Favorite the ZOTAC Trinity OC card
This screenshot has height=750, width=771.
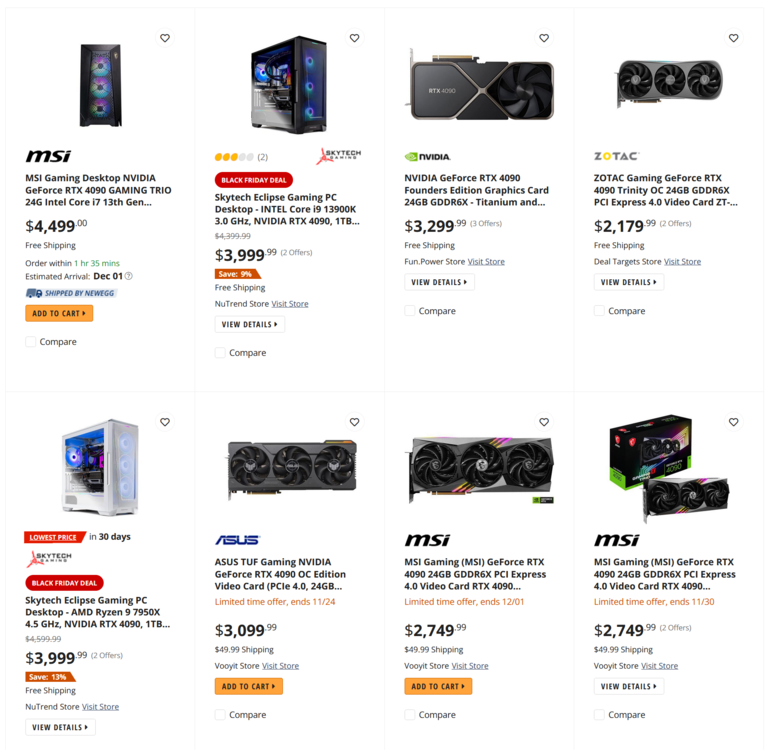(733, 38)
